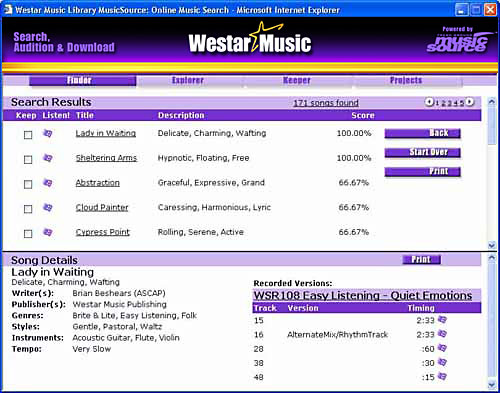Click 'Very Slow' tempo value
This screenshot has width=500, height=393.
coord(92,349)
